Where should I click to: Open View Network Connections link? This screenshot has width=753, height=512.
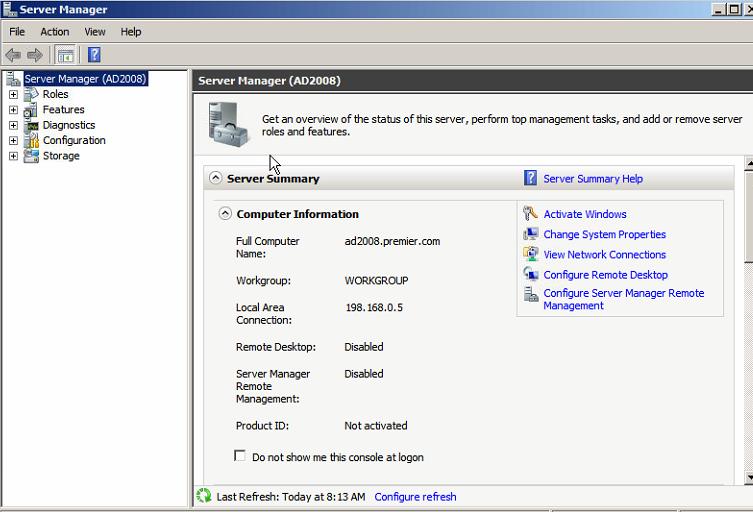point(605,255)
